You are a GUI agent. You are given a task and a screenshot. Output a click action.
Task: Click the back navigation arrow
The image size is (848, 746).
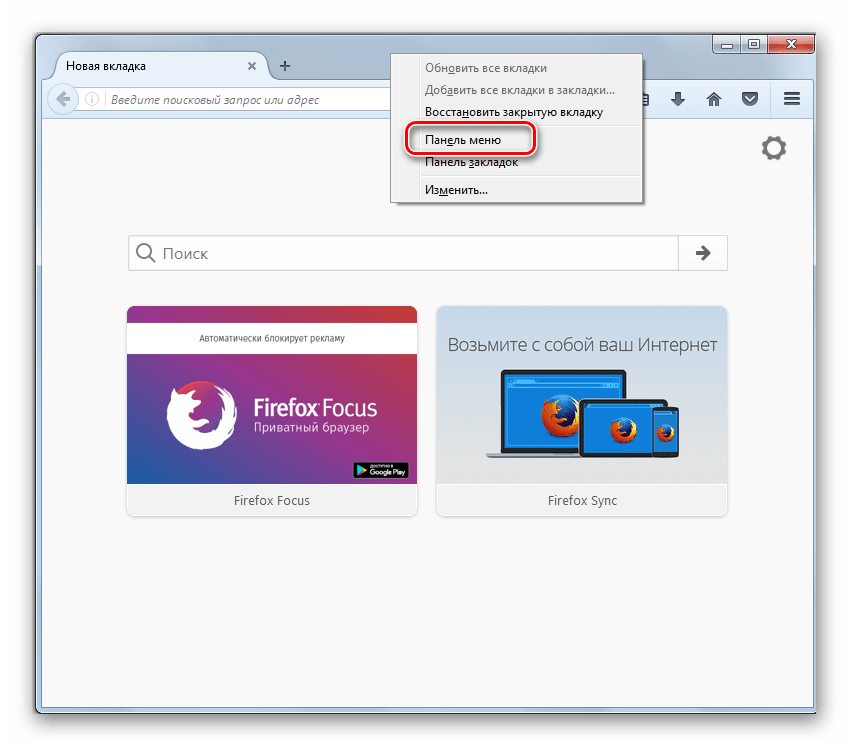[63, 99]
